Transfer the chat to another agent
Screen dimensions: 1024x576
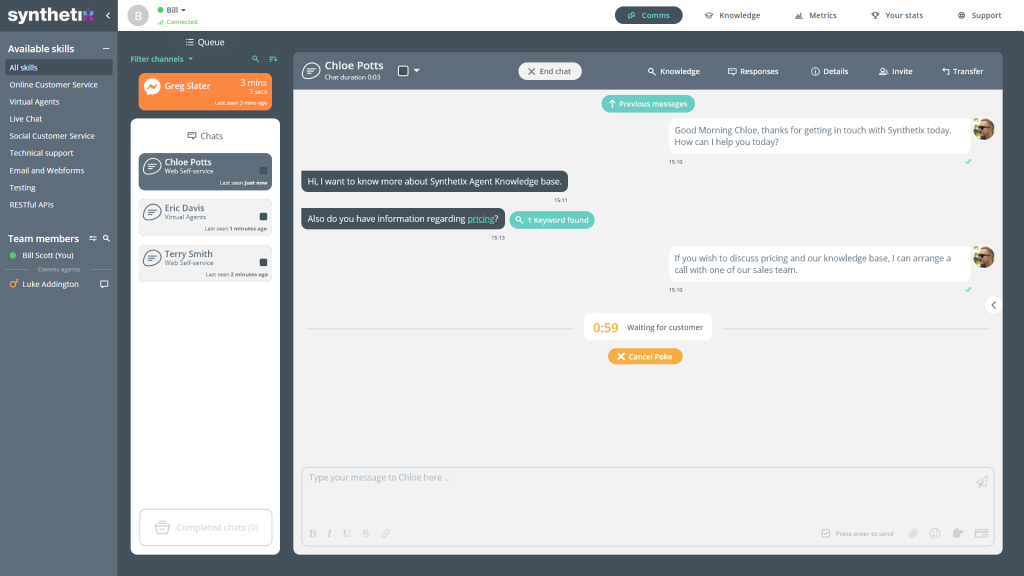(x=963, y=71)
